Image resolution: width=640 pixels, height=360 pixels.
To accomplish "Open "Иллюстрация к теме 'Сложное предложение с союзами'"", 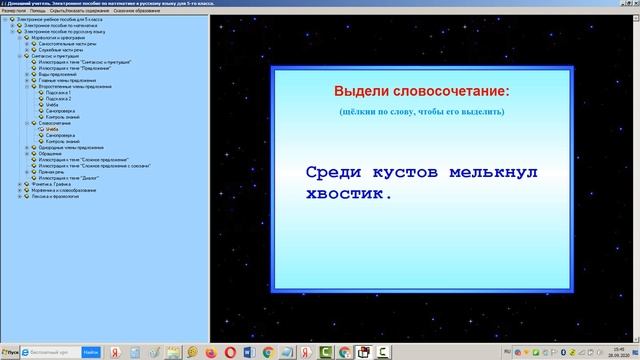I will pos(95,166).
